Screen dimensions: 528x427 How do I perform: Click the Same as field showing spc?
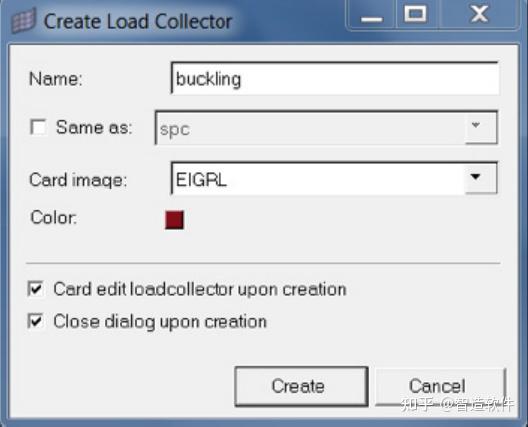(310, 128)
